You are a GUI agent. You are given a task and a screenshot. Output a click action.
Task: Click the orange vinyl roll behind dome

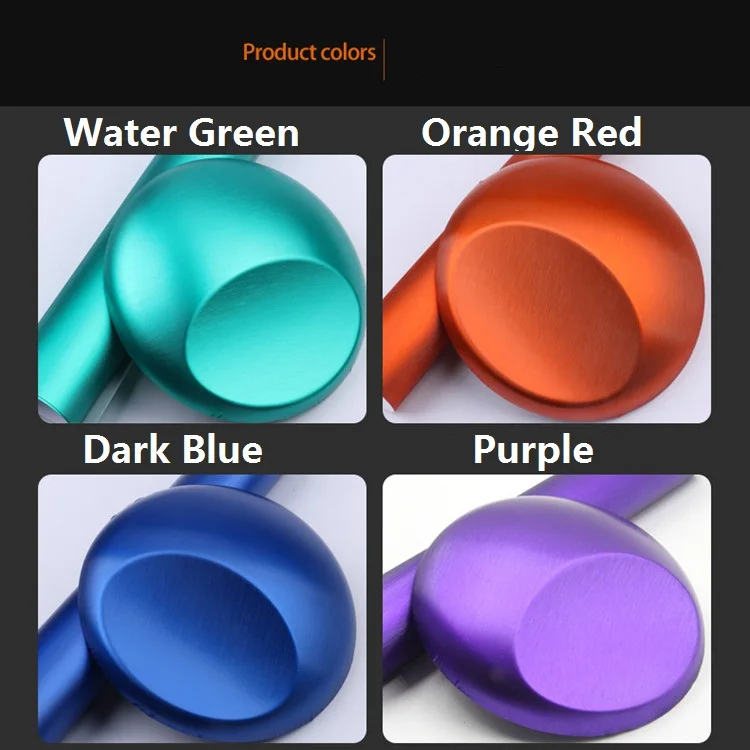(x=411, y=330)
